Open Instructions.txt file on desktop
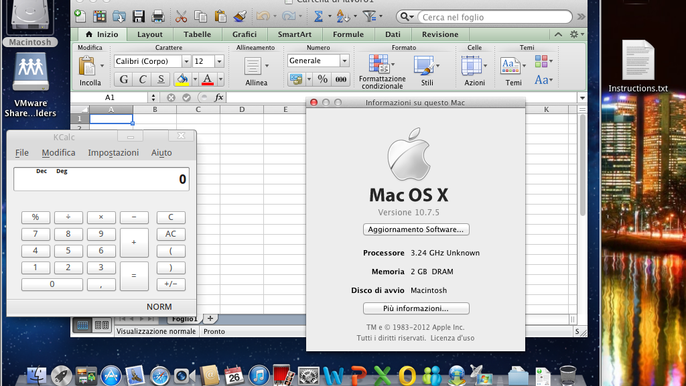 tap(638, 66)
